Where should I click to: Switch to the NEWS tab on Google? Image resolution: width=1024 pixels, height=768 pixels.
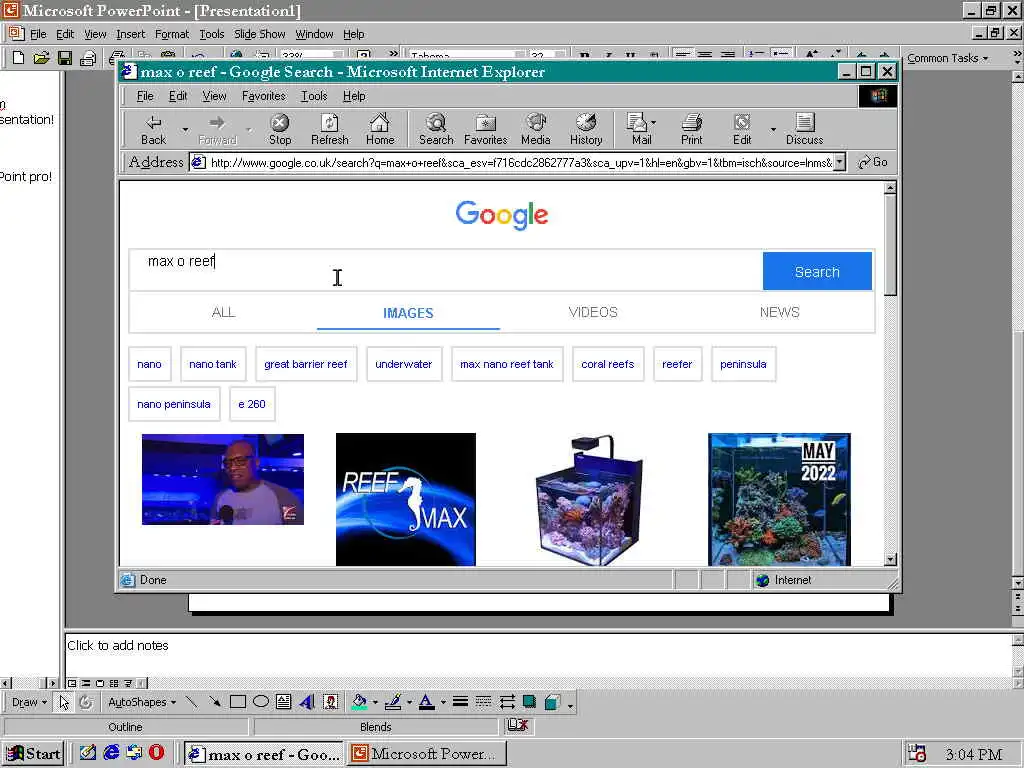(x=779, y=312)
